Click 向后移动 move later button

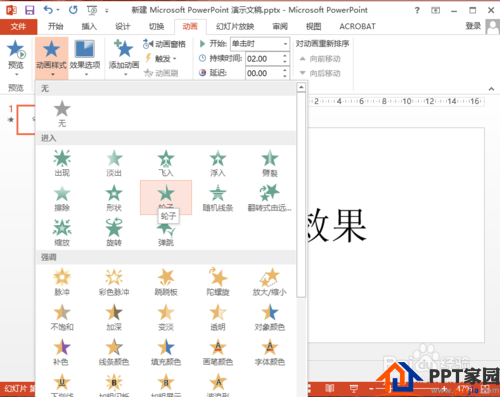click(320, 73)
